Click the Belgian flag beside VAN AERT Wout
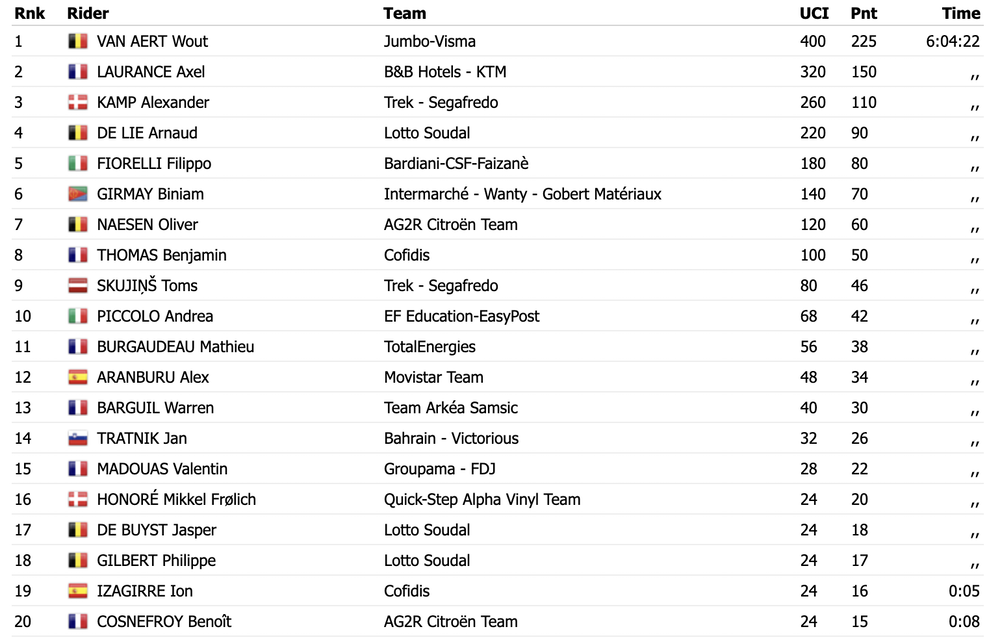This screenshot has width=1000, height=642. coord(78,41)
